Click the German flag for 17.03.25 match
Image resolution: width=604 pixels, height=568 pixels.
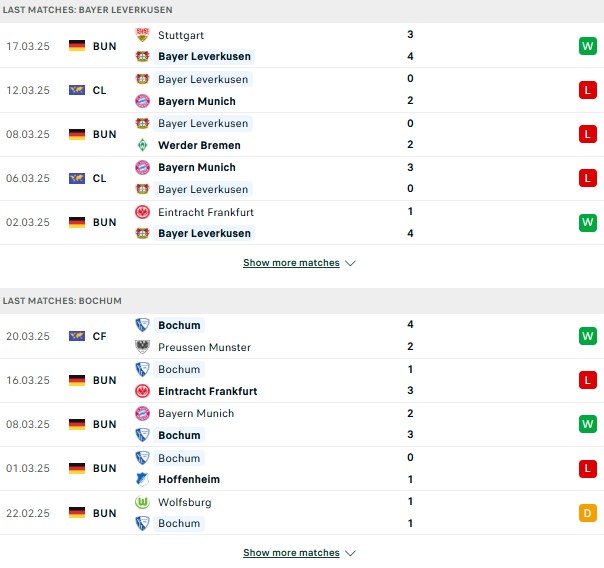[x=77, y=45]
